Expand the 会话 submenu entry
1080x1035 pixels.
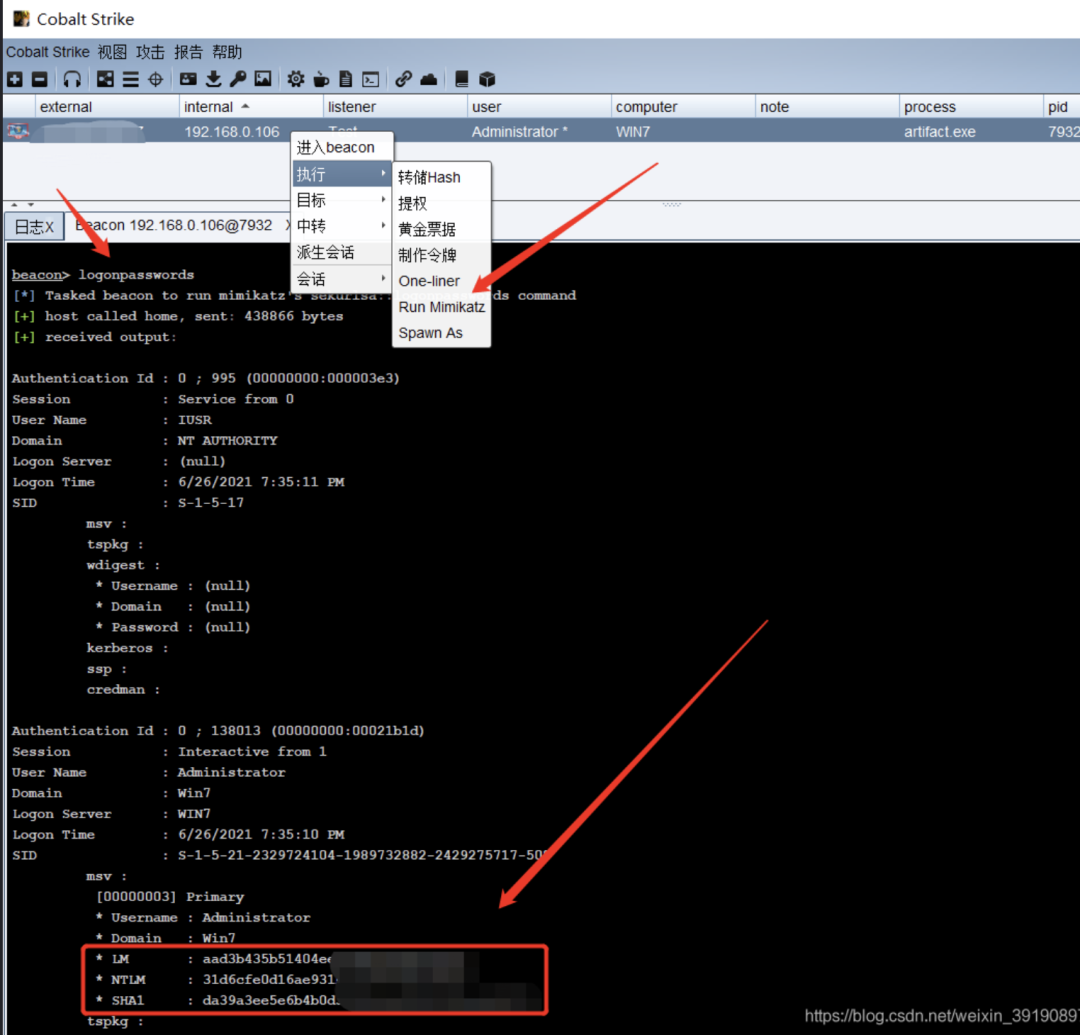click(342, 279)
